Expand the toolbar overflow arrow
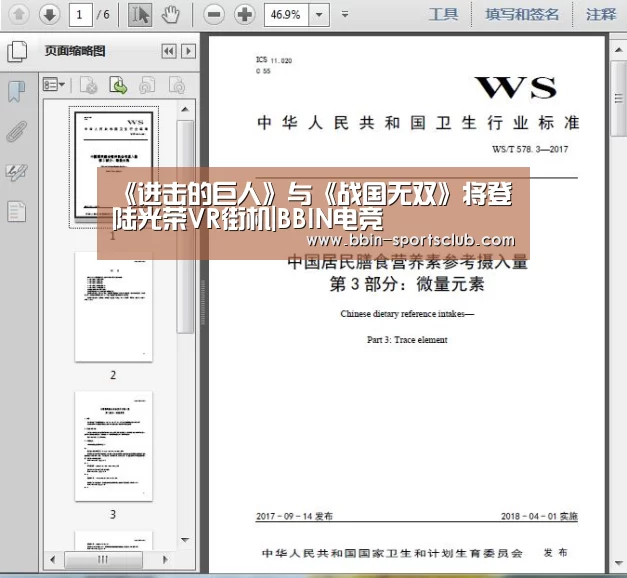Screen dimensions: 627x578 [345, 15]
